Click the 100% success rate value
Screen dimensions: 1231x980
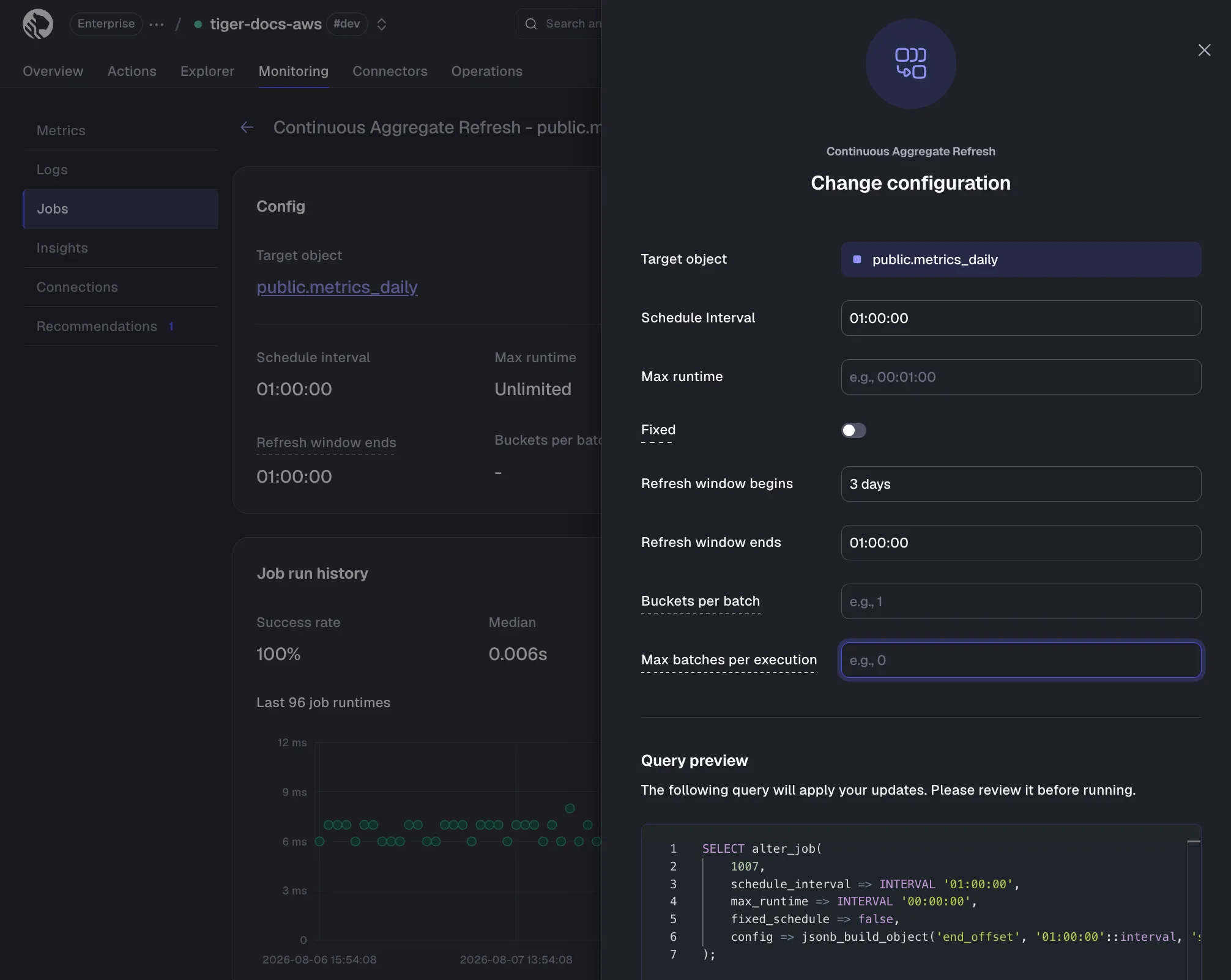pos(278,654)
